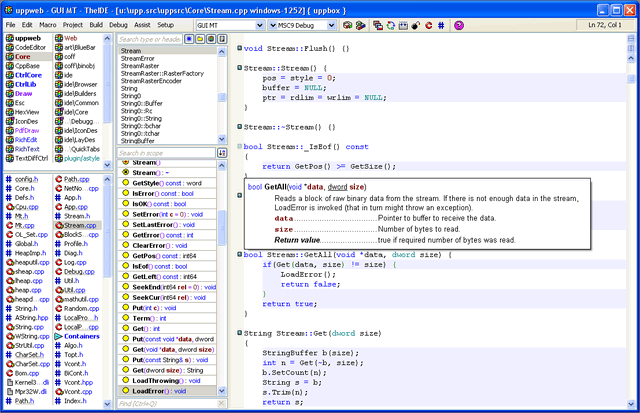Select the RichEdit package
The width and height of the screenshot is (640, 413).
26,140
